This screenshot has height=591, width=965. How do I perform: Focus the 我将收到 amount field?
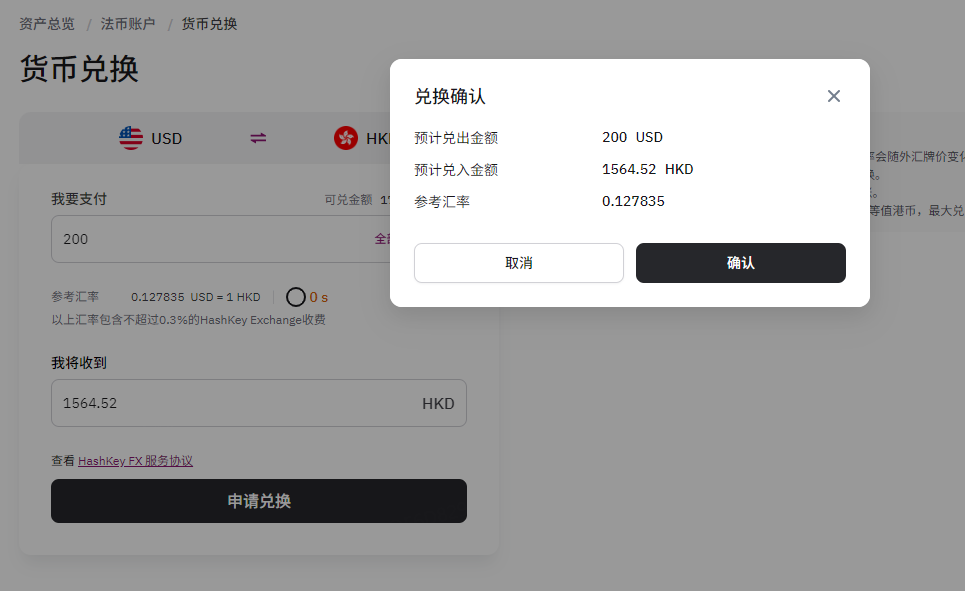(x=258, y=403)
